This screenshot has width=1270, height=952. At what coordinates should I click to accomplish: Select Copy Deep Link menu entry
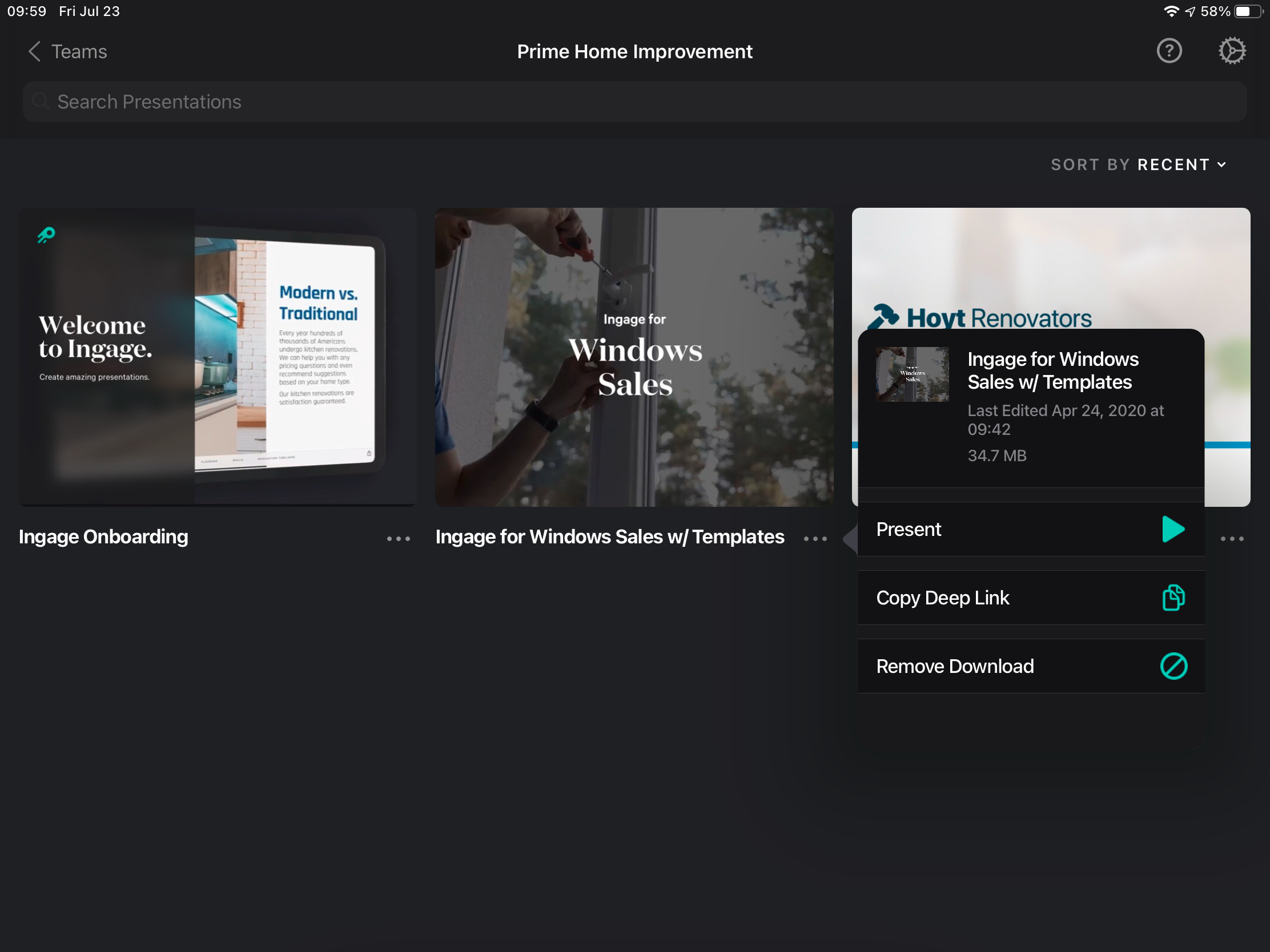1031,598
